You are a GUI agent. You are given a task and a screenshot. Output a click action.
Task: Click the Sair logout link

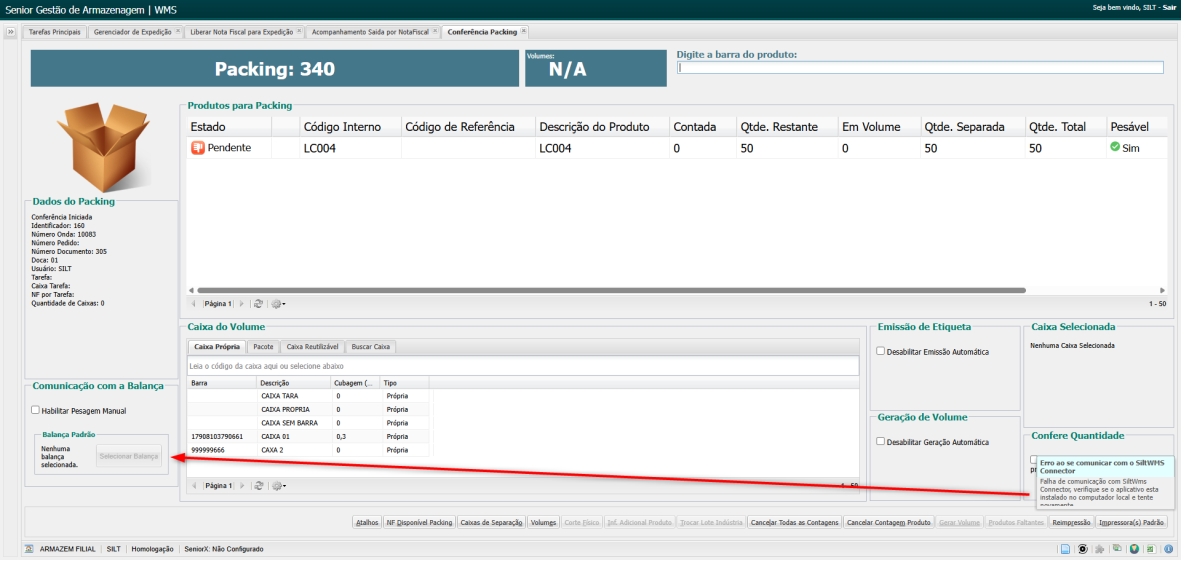click(1169, 7)
